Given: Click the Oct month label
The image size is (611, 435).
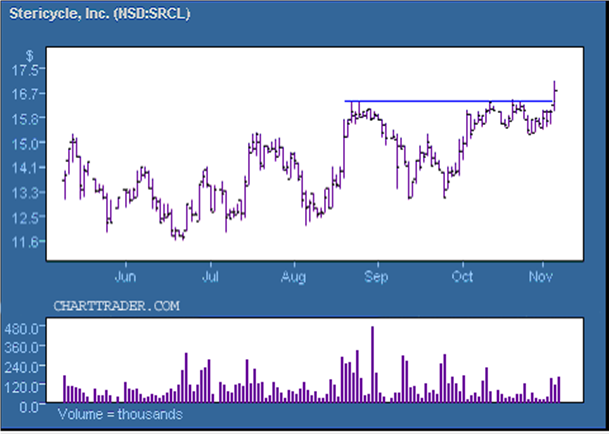Looking at the screenshot, I should click(x=462, y=277).
